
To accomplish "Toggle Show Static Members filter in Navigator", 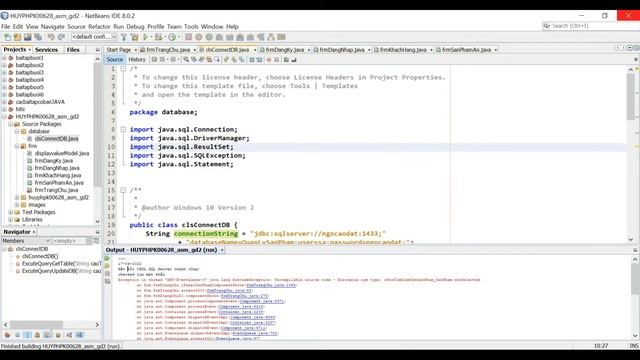I will [28, 335].
